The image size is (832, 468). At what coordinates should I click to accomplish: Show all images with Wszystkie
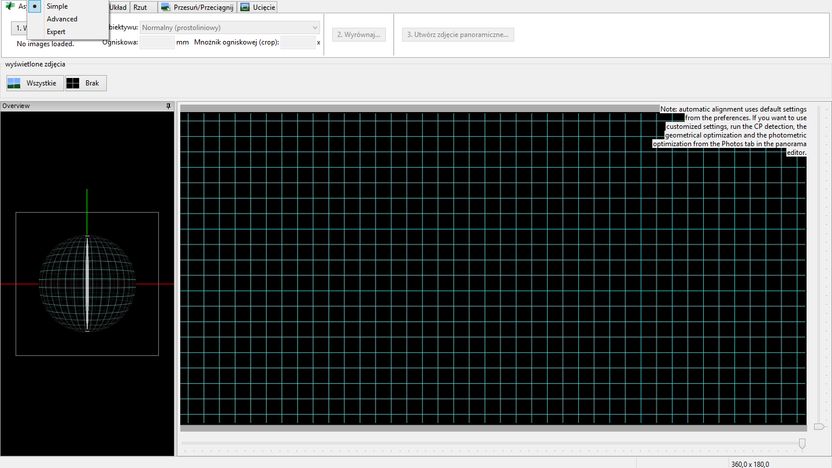(x=35, y=83)
